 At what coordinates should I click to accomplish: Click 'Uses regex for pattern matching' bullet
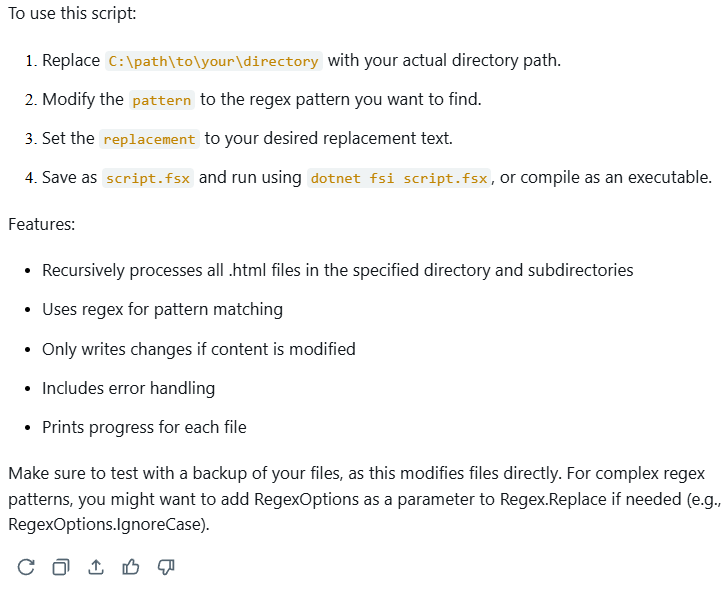tap(162, 310)
